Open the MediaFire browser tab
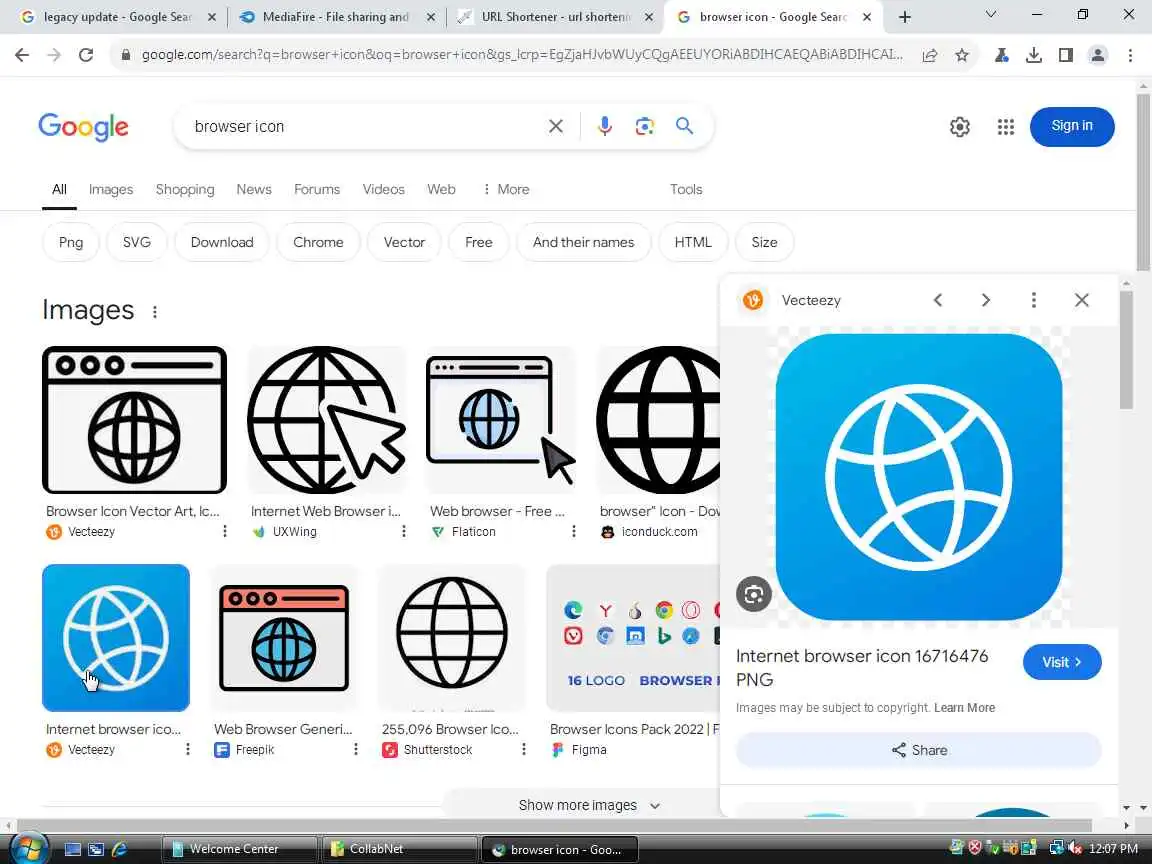Image resolution: width=1152 pixels, height=864 pixels. pos(335,17)
